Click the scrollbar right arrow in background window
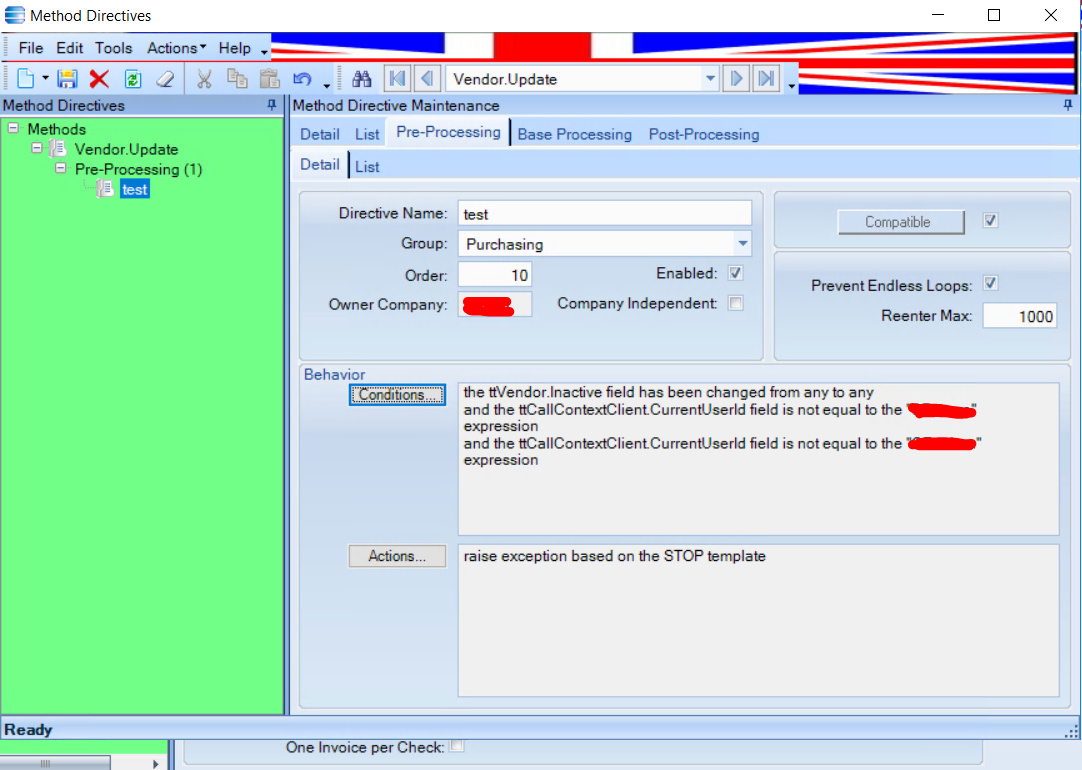 155,763
